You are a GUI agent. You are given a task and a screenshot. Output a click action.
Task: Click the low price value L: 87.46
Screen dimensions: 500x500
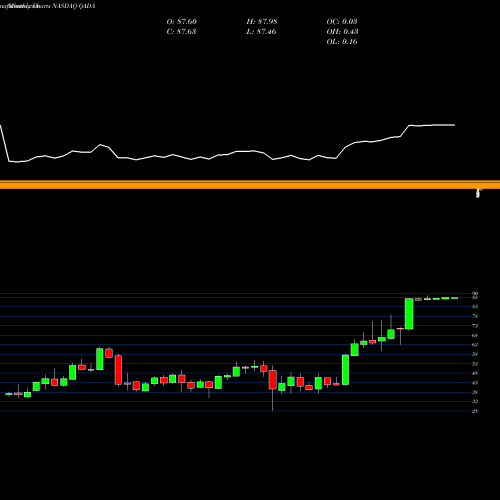(261, 31)
